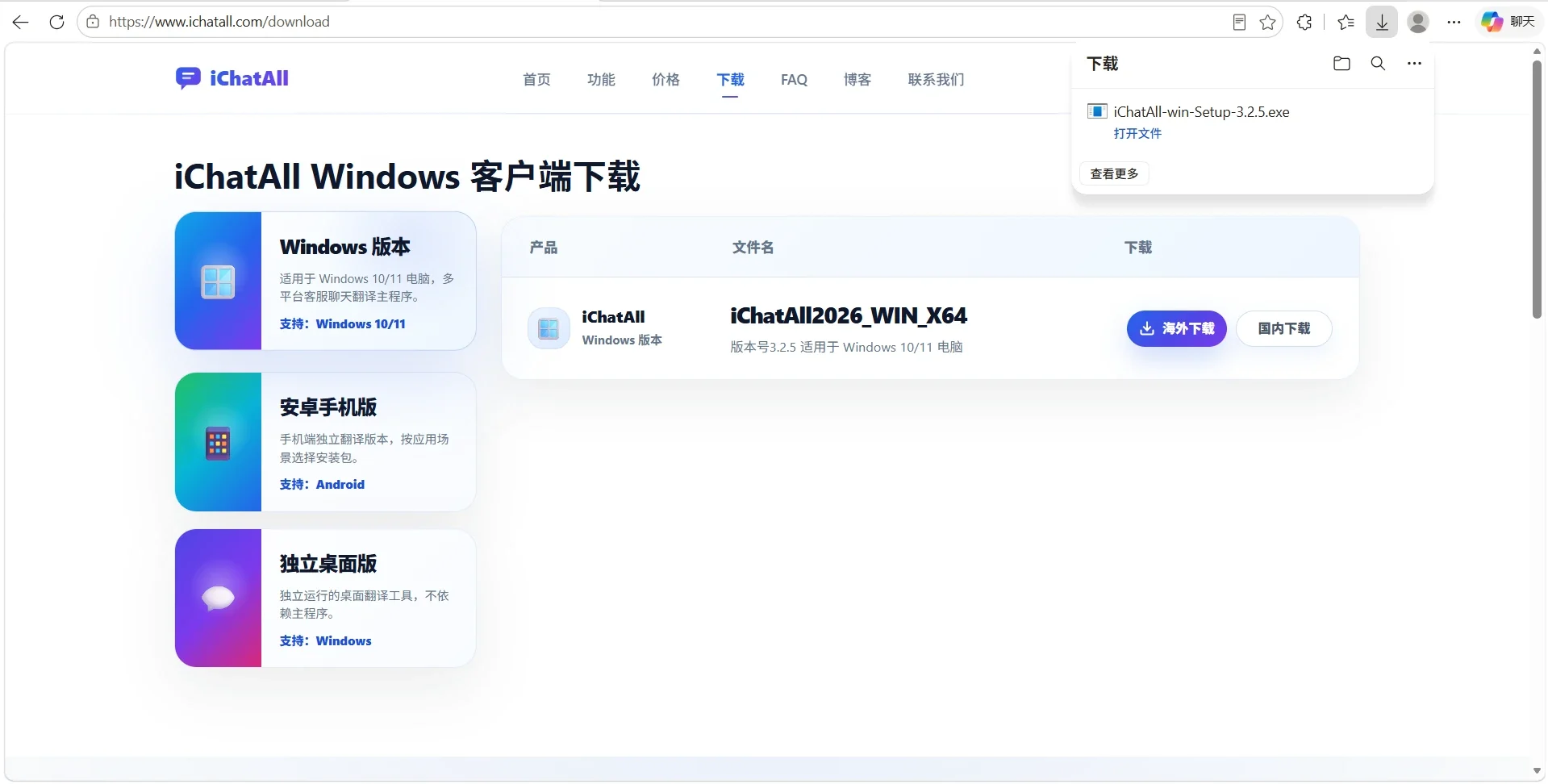
Task: Open browser settings and more menu
Action: (x=1454, y=23)
